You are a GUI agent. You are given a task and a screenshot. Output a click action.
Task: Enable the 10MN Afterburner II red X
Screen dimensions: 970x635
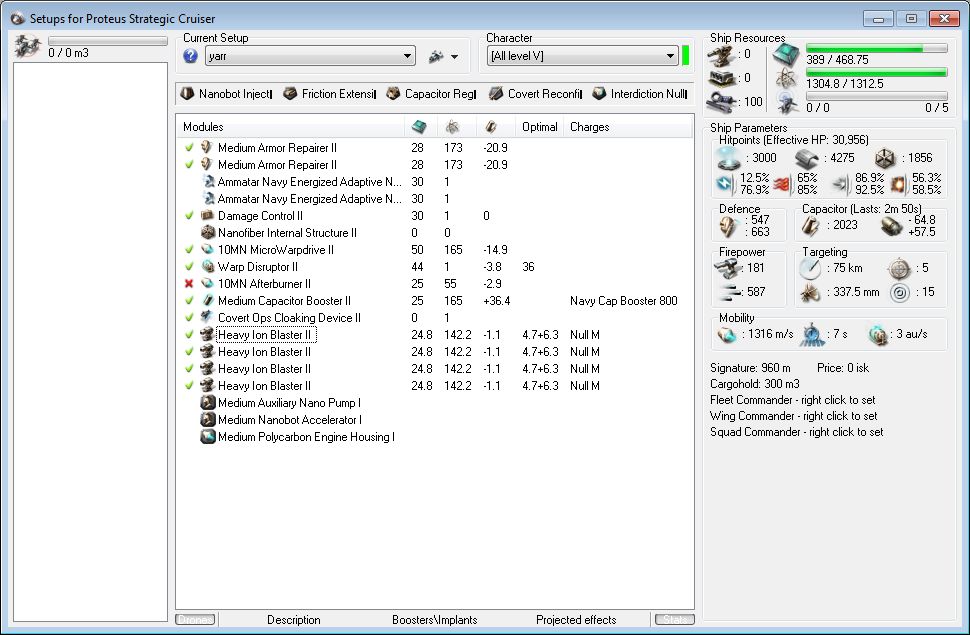pos(189,284)
